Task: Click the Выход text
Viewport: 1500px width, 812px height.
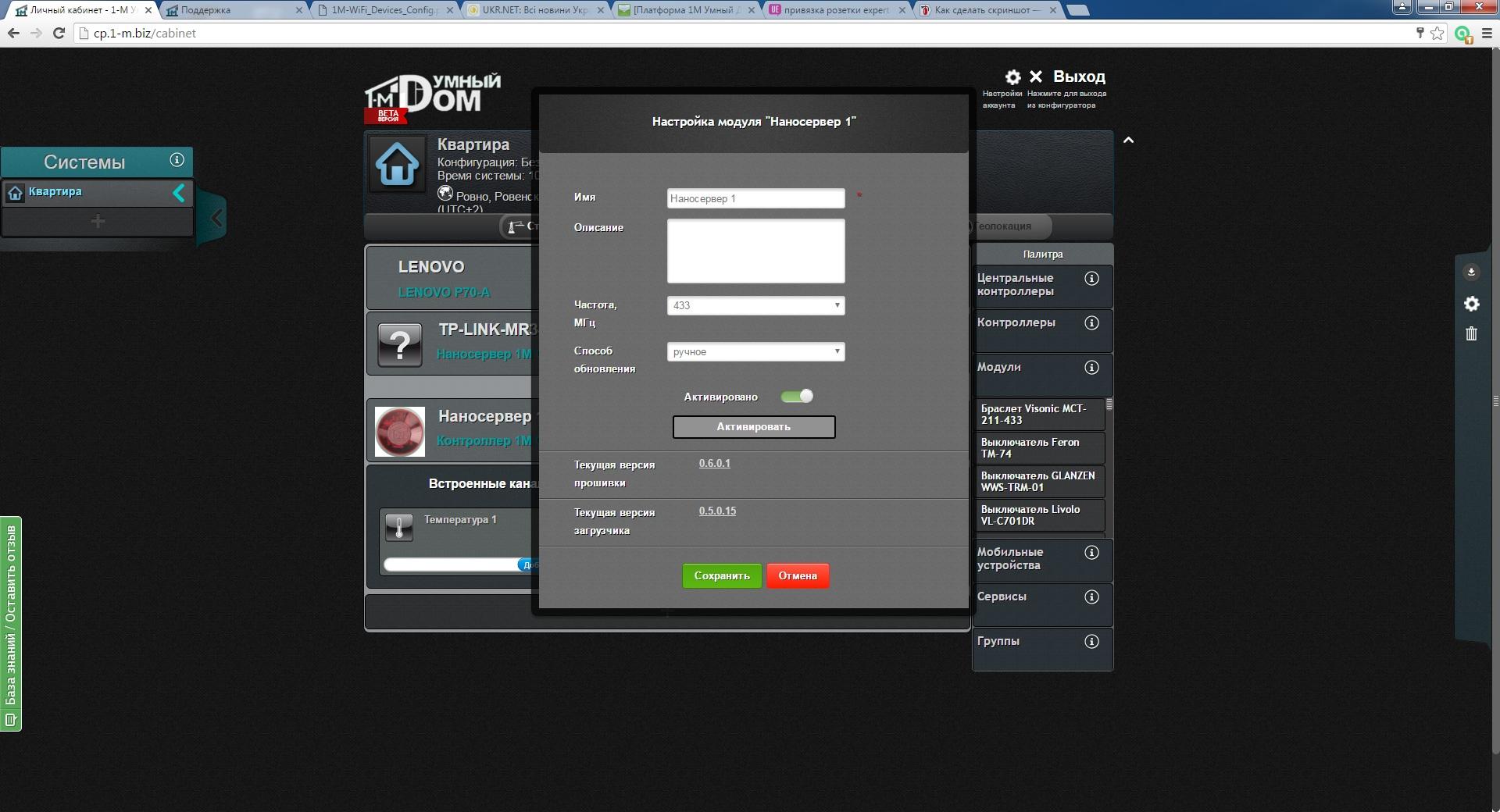Action: point(1079,77)
